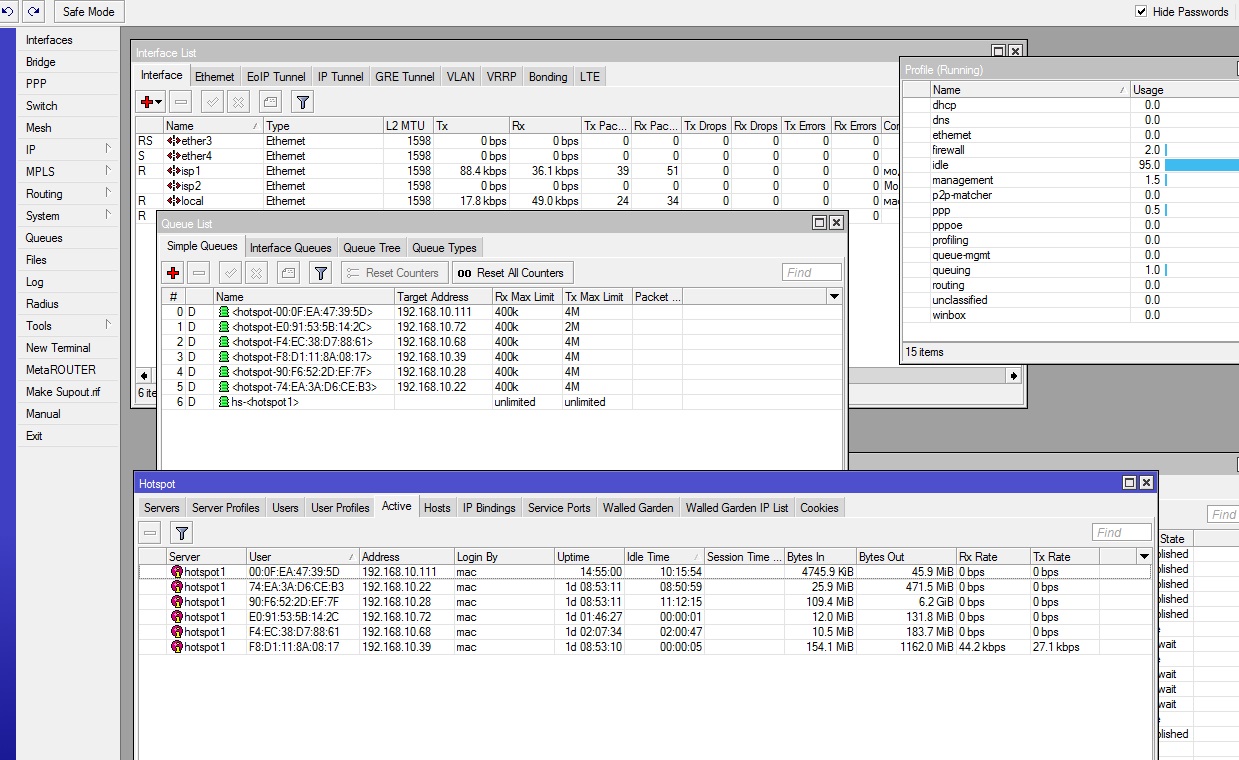Click Reset Counters button in Queue List
Viewport: 1239px width, 760px height.
coord(394,273)
